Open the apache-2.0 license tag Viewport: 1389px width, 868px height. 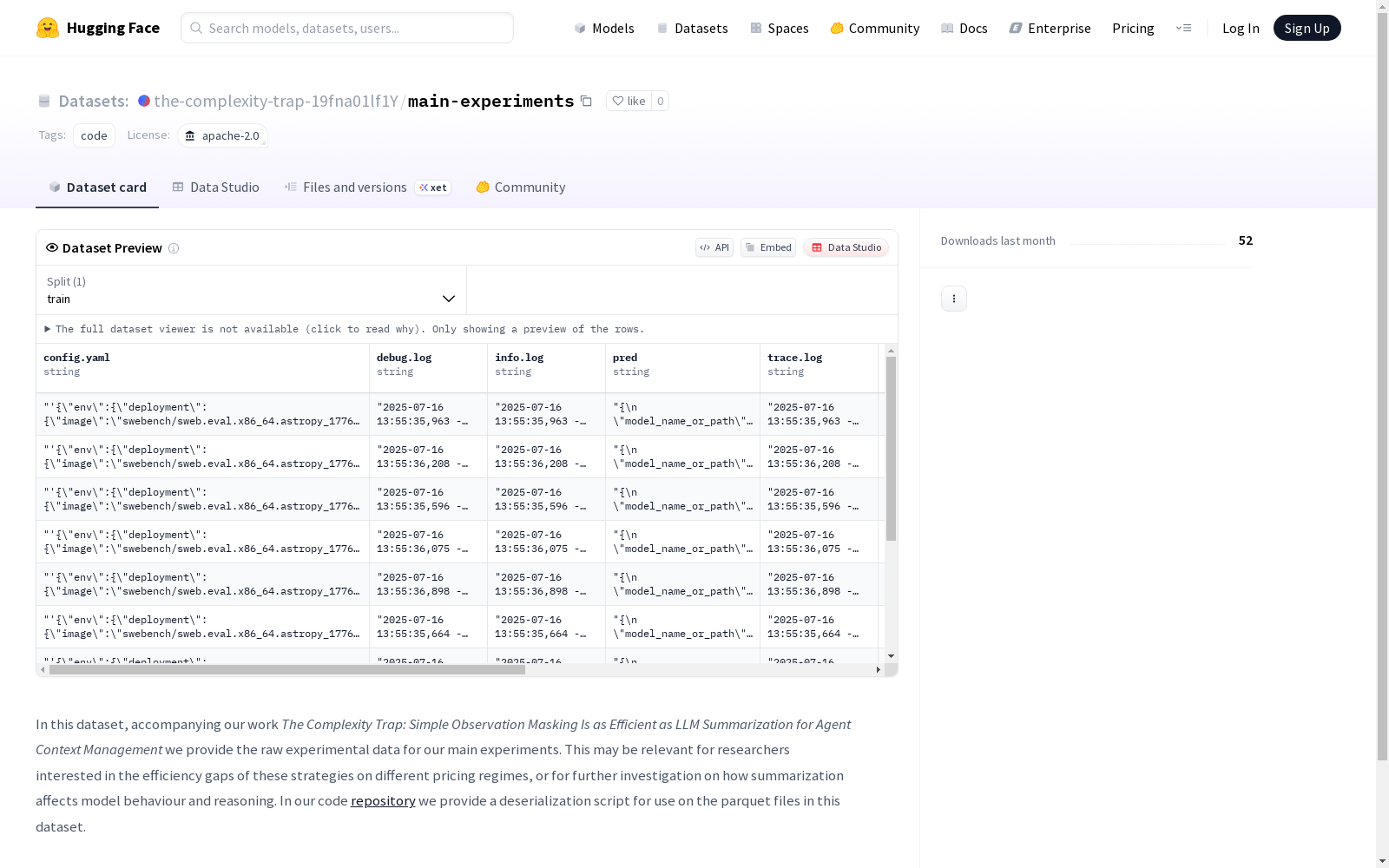click(223, 135)
